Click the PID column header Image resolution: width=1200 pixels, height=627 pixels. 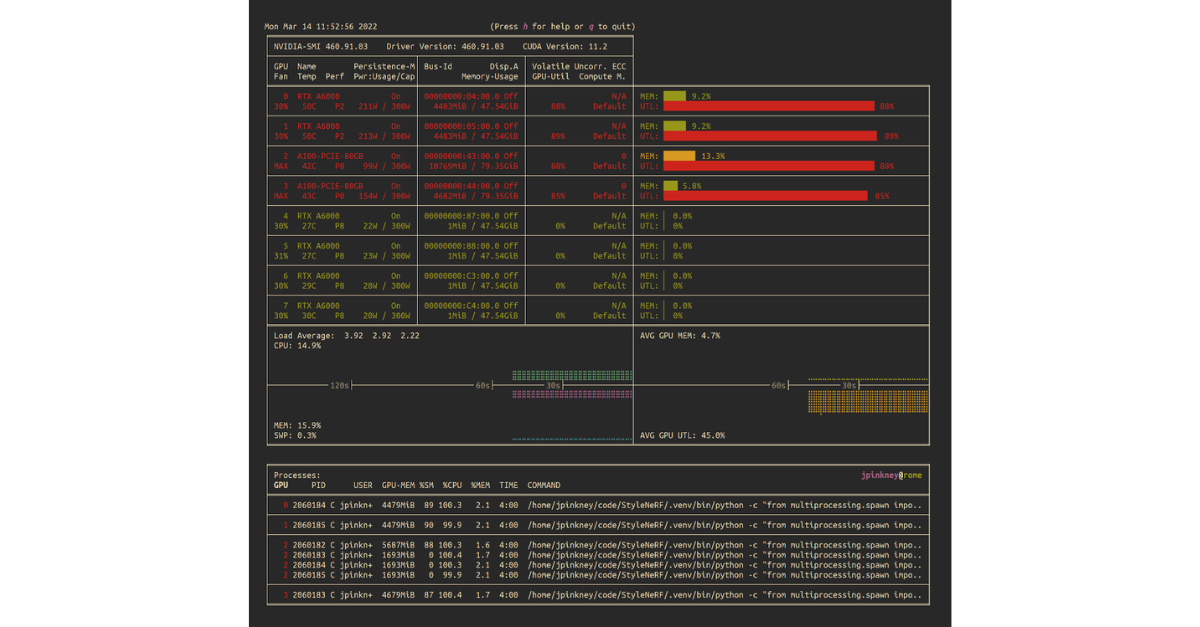(318, 485)
